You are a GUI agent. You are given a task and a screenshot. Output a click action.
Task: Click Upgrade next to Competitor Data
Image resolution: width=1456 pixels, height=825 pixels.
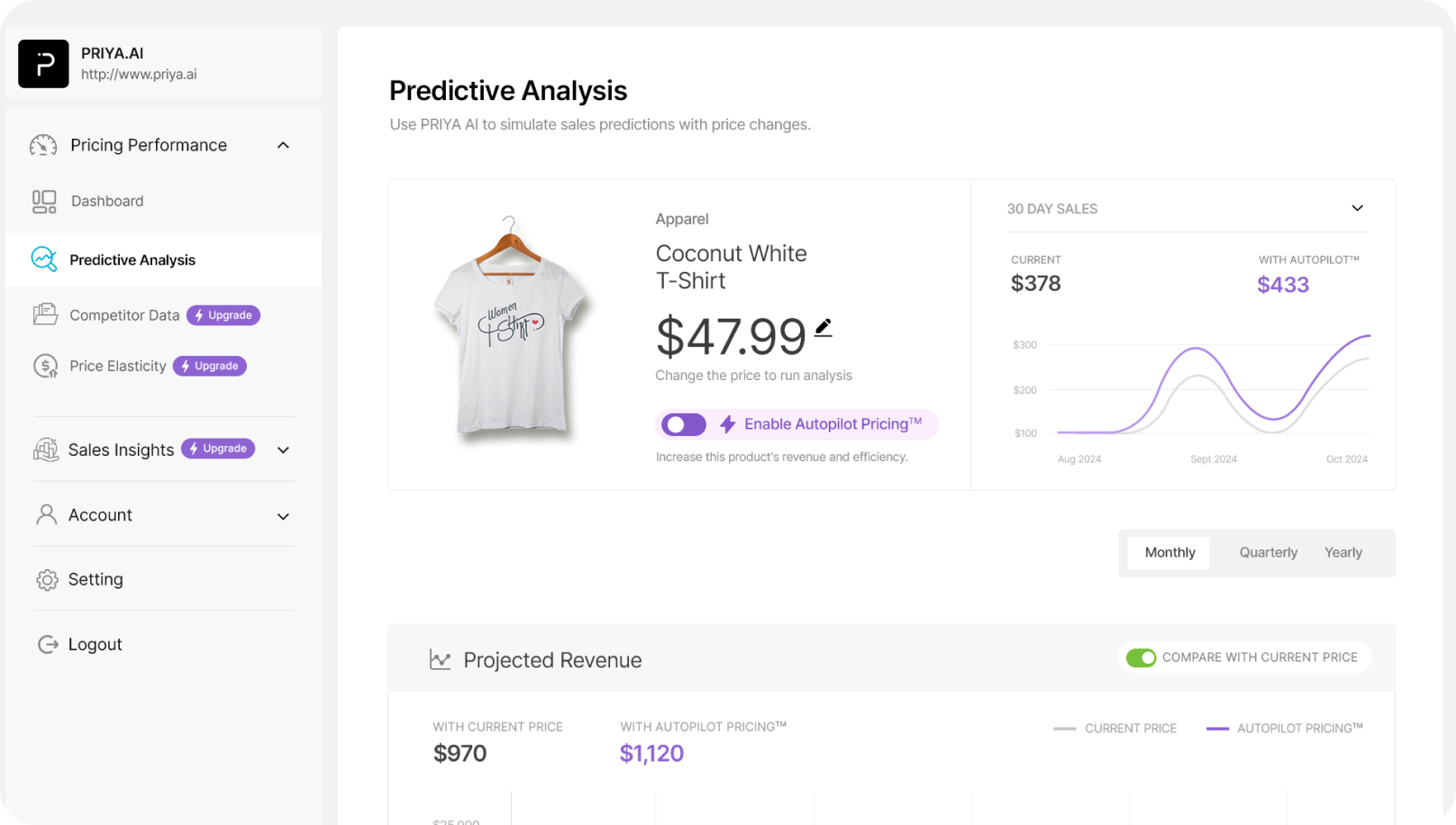pos(223,315)
